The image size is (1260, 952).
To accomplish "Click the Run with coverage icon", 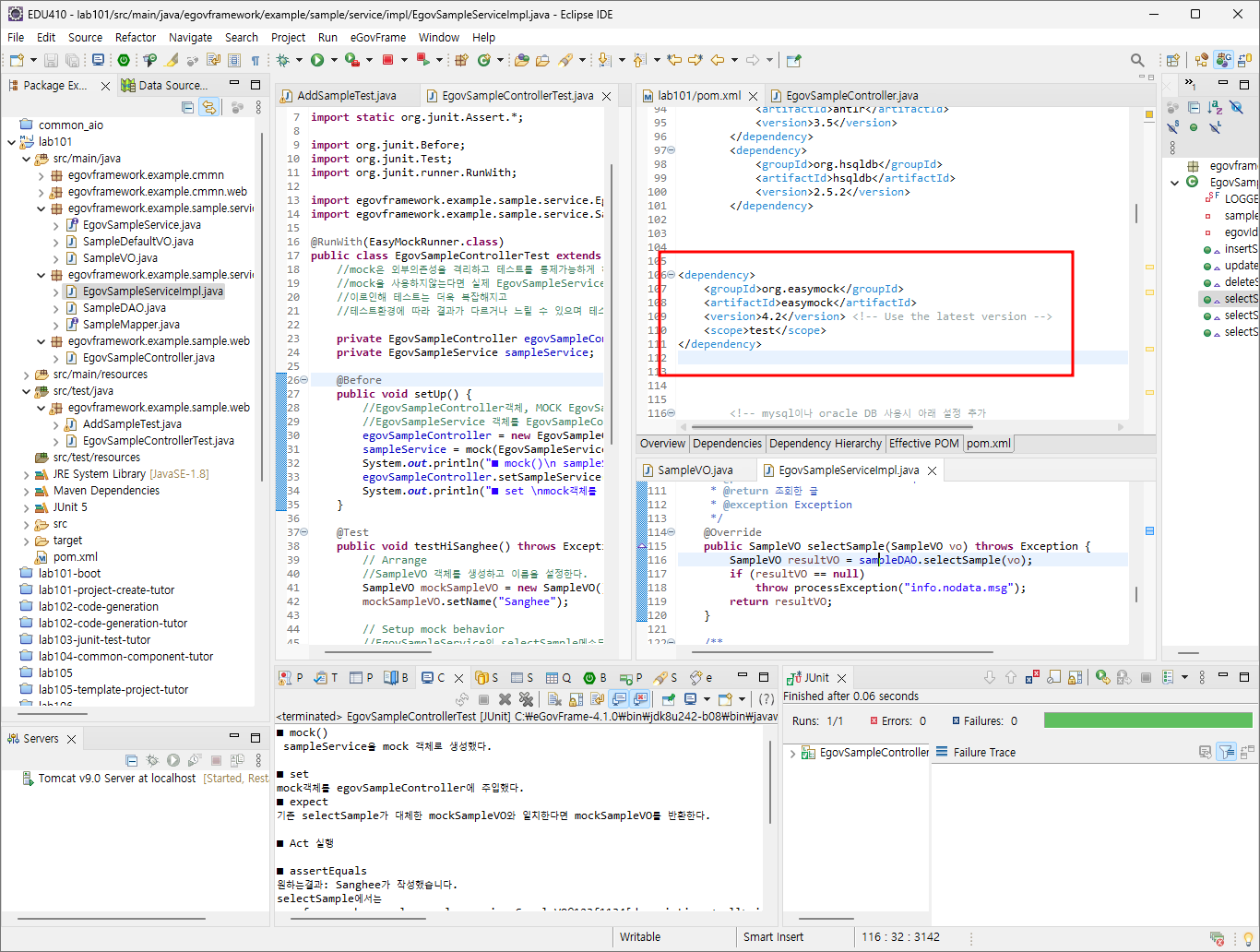I will [351, 60].
